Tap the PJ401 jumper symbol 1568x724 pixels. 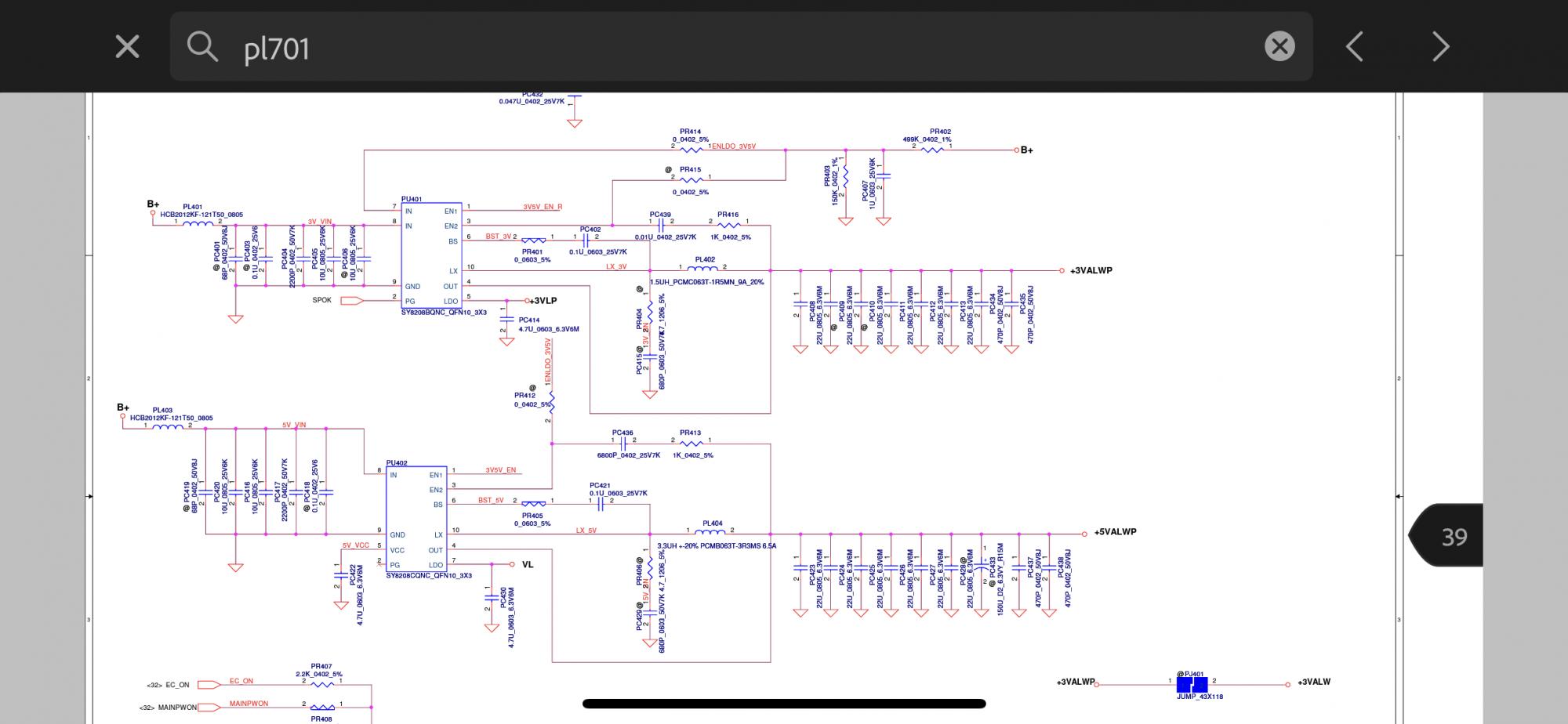tap(1192, 685)
